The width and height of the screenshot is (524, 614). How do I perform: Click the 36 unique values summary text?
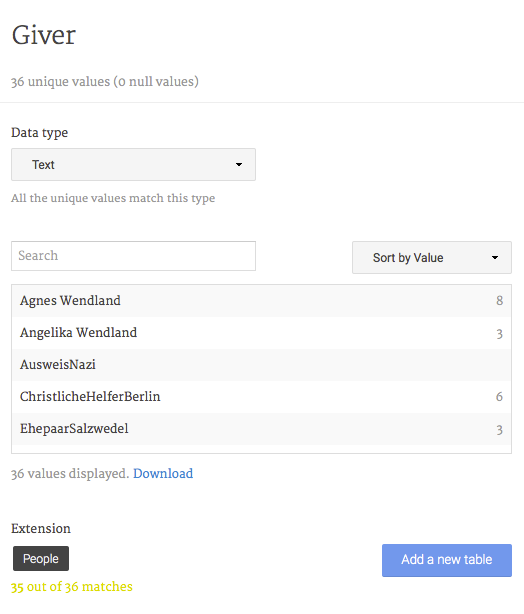(x=105, y=81)
